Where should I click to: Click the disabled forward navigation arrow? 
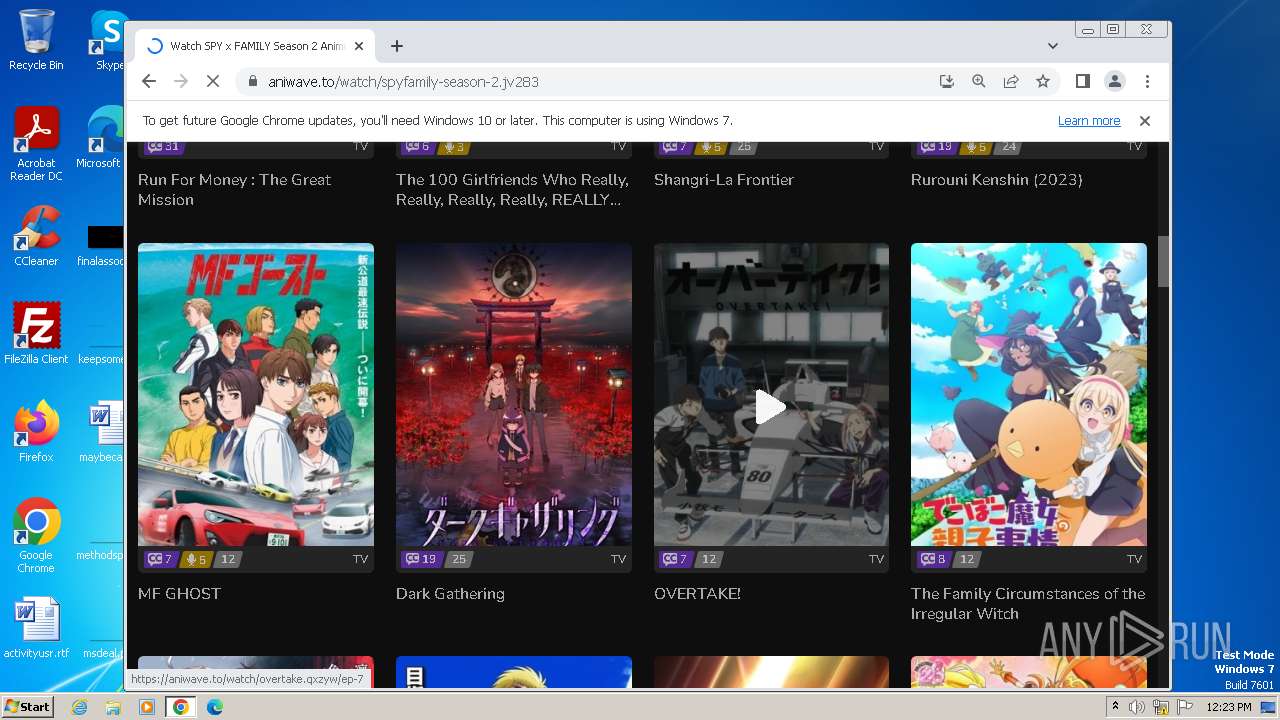point(181,82)
